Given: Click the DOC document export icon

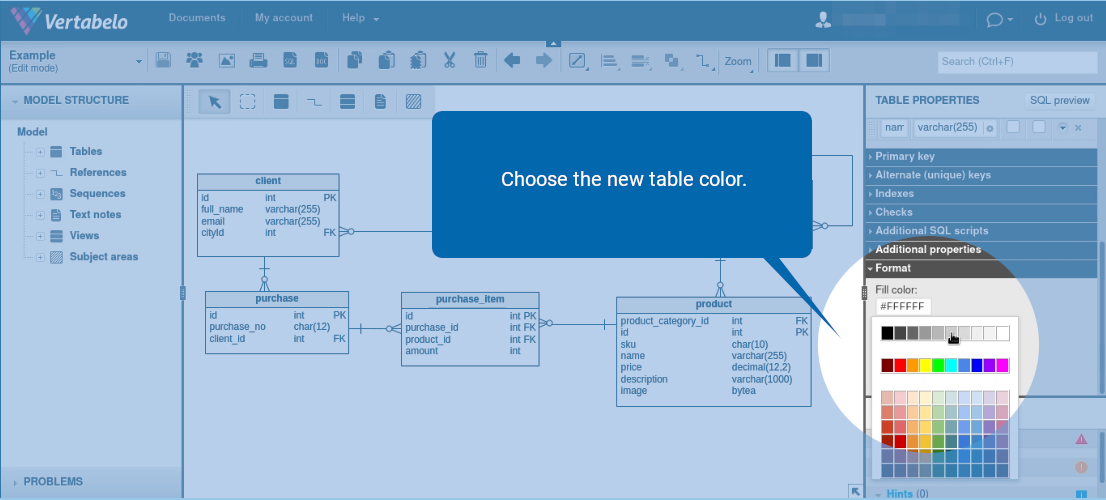Looking at the screenshot, I should click(x=321, y=61).
